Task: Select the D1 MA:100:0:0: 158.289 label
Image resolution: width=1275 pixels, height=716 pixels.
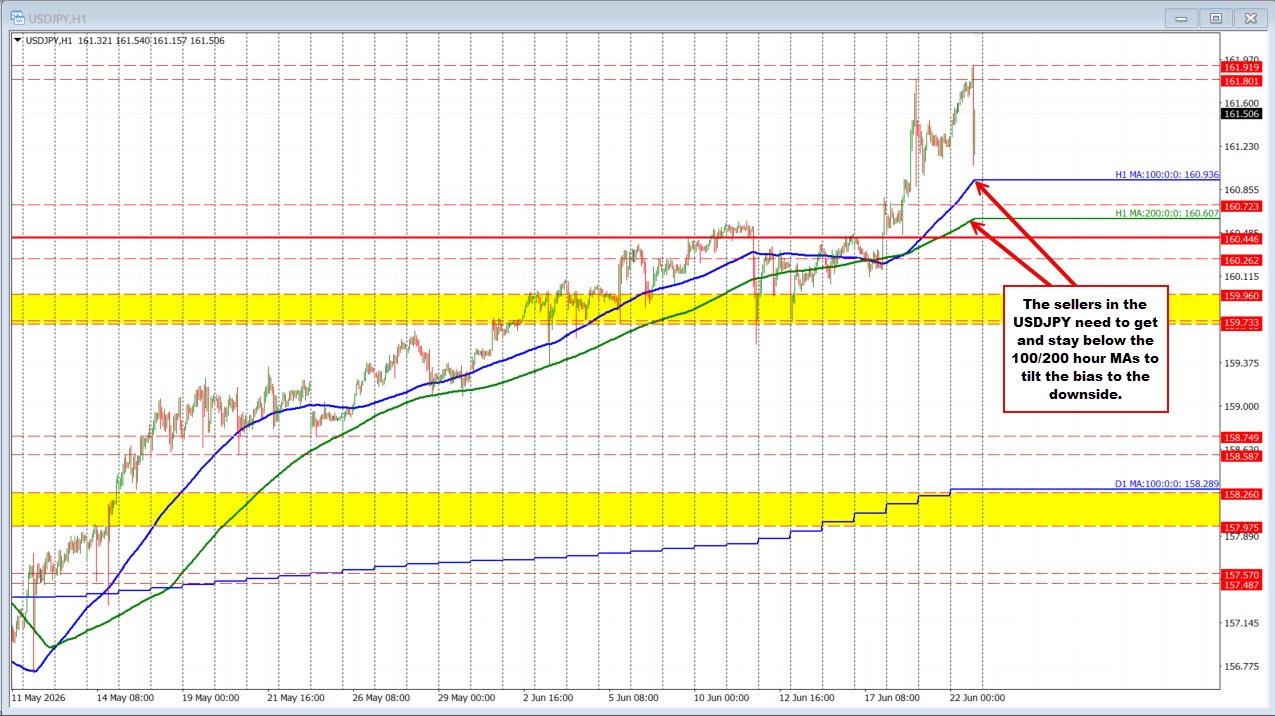Action: (1167, 484)
